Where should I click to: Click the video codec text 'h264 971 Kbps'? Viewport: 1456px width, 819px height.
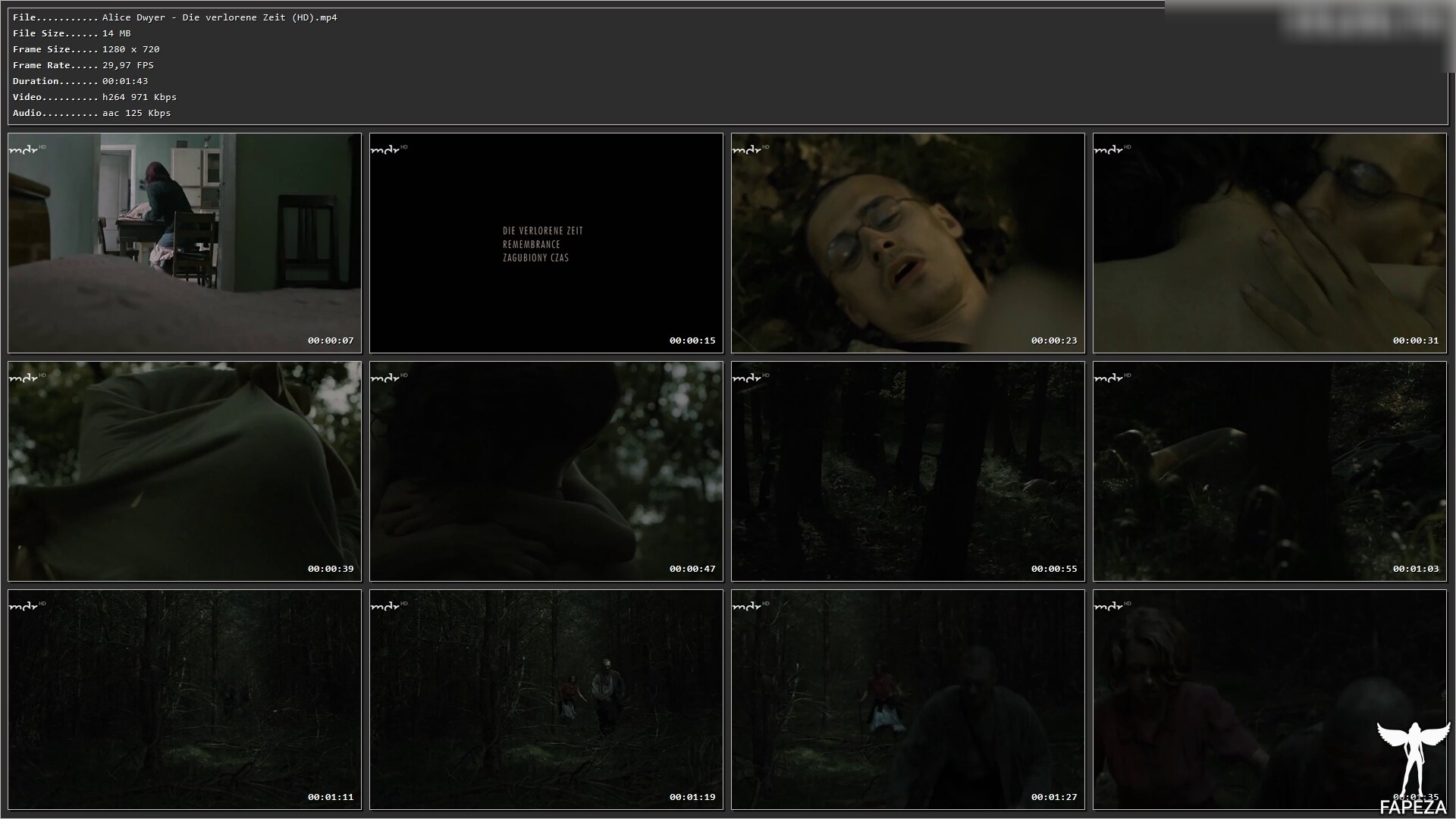tap(140, 97)
